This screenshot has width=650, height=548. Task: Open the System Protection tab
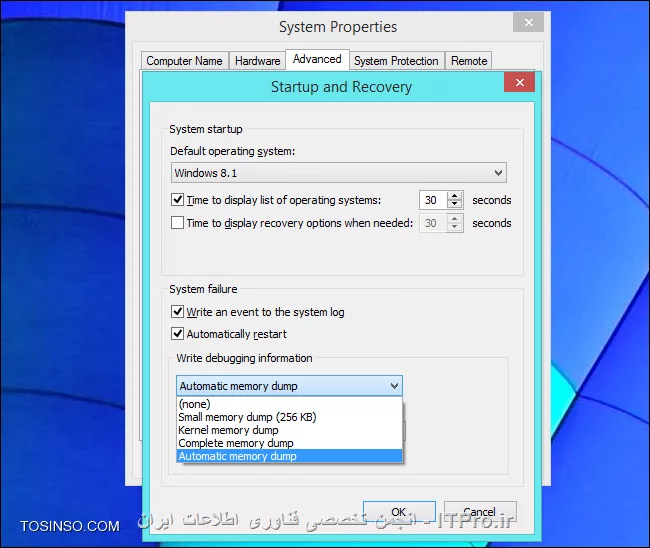(x=396, y=61)
